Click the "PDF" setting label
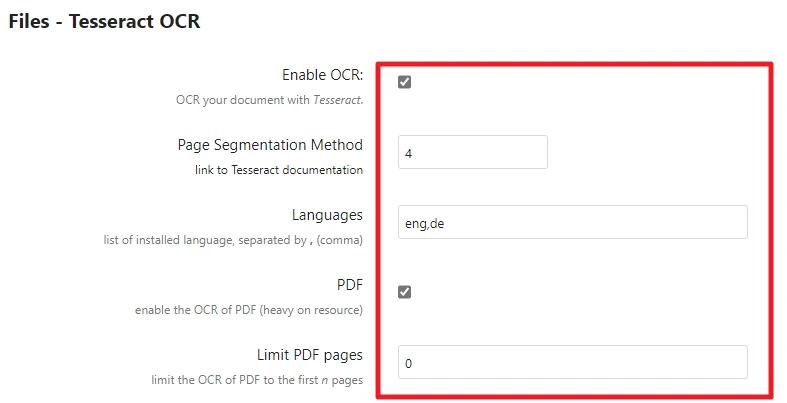 coord(349,285)
